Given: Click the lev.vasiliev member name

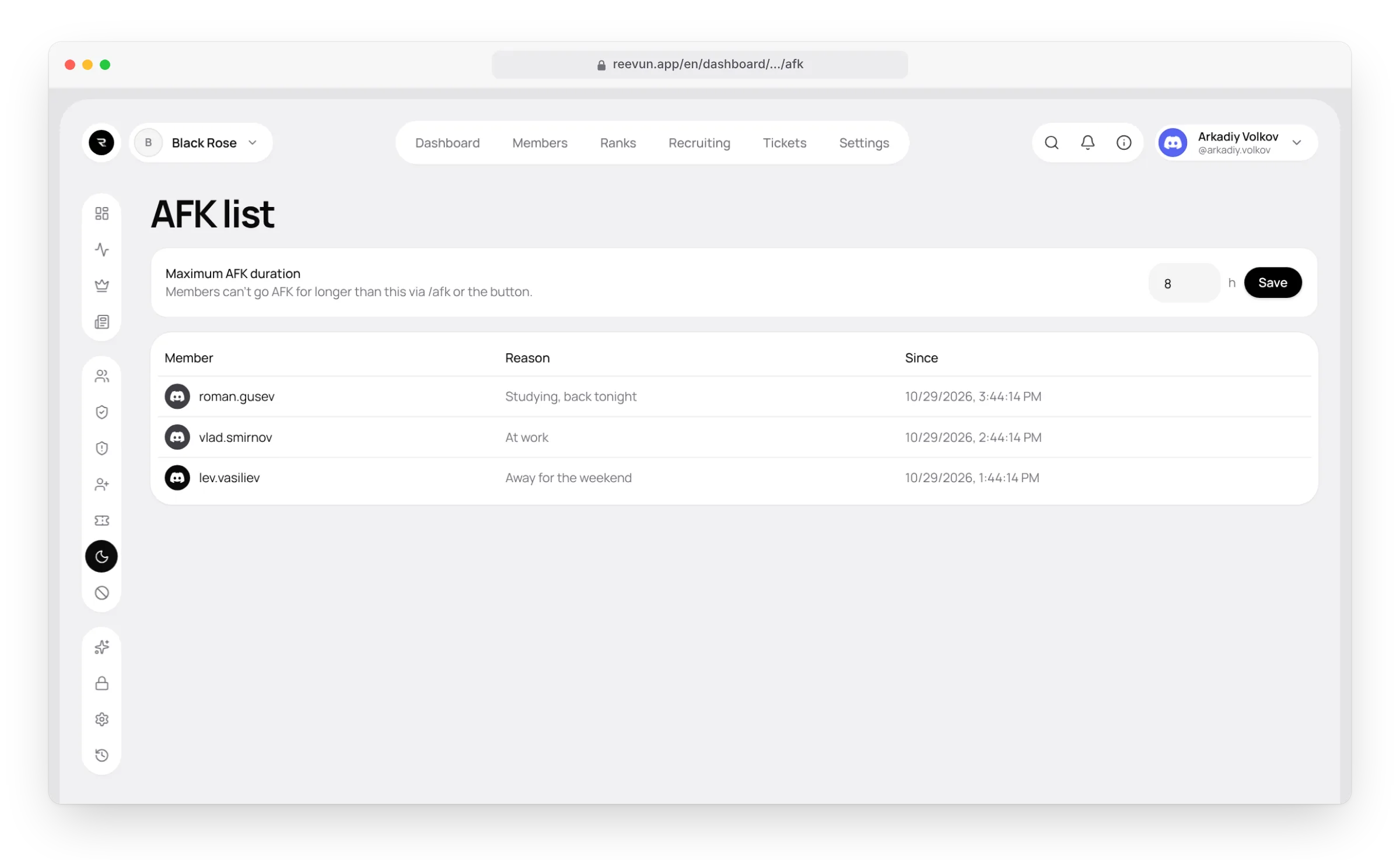Looking at the screenshot, I should point(229,478).
